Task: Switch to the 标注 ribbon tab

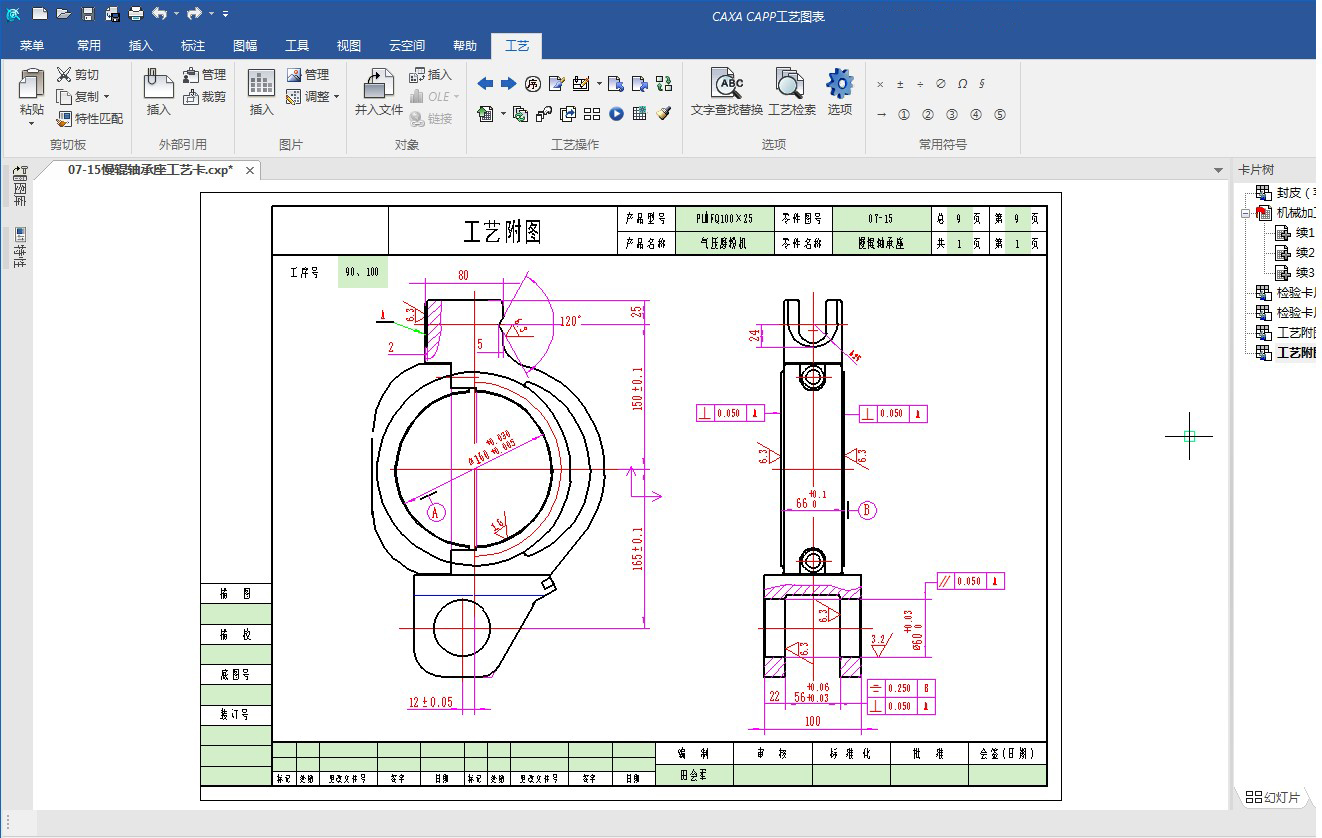Action: (192, 45)
